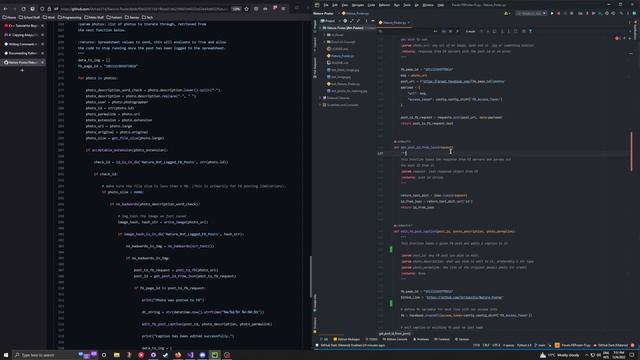Open the PyCharm Edit menu
Viewport: 640px width, 360px height.
pos(335,5)
